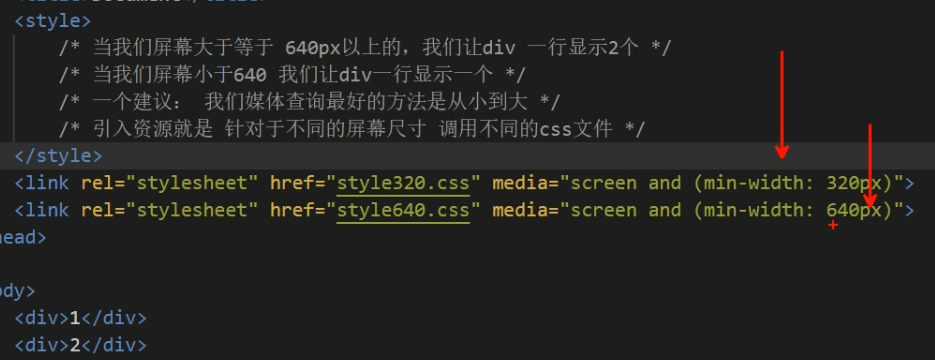This screenshot has height=360, width=935.
Task: Click the opening <style> tag
Action: (52, 21)
